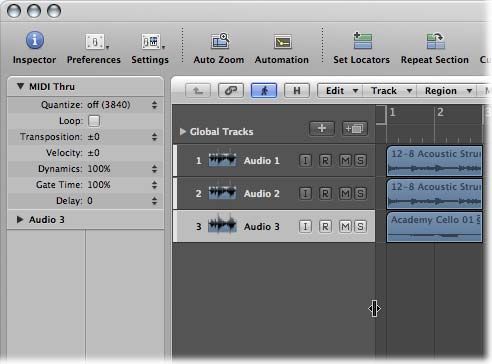Image resolution: width=492 pixels, height=364 pixels.
Task: Open the Preferences toolbar icon
Action: point(95,42)
